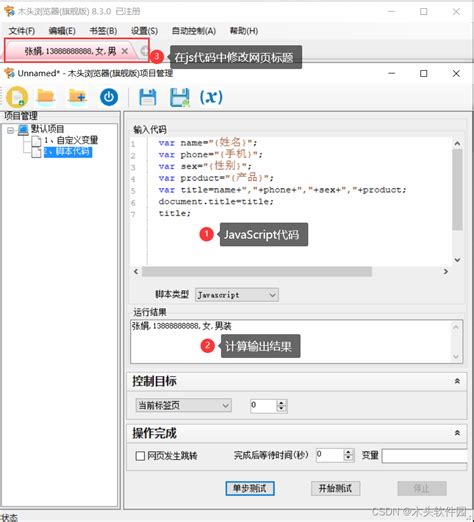The width and height of the screenshot is (474, 522).
Task: Click code line 'var sex="{性别}";'
Action: coord(205,166)
